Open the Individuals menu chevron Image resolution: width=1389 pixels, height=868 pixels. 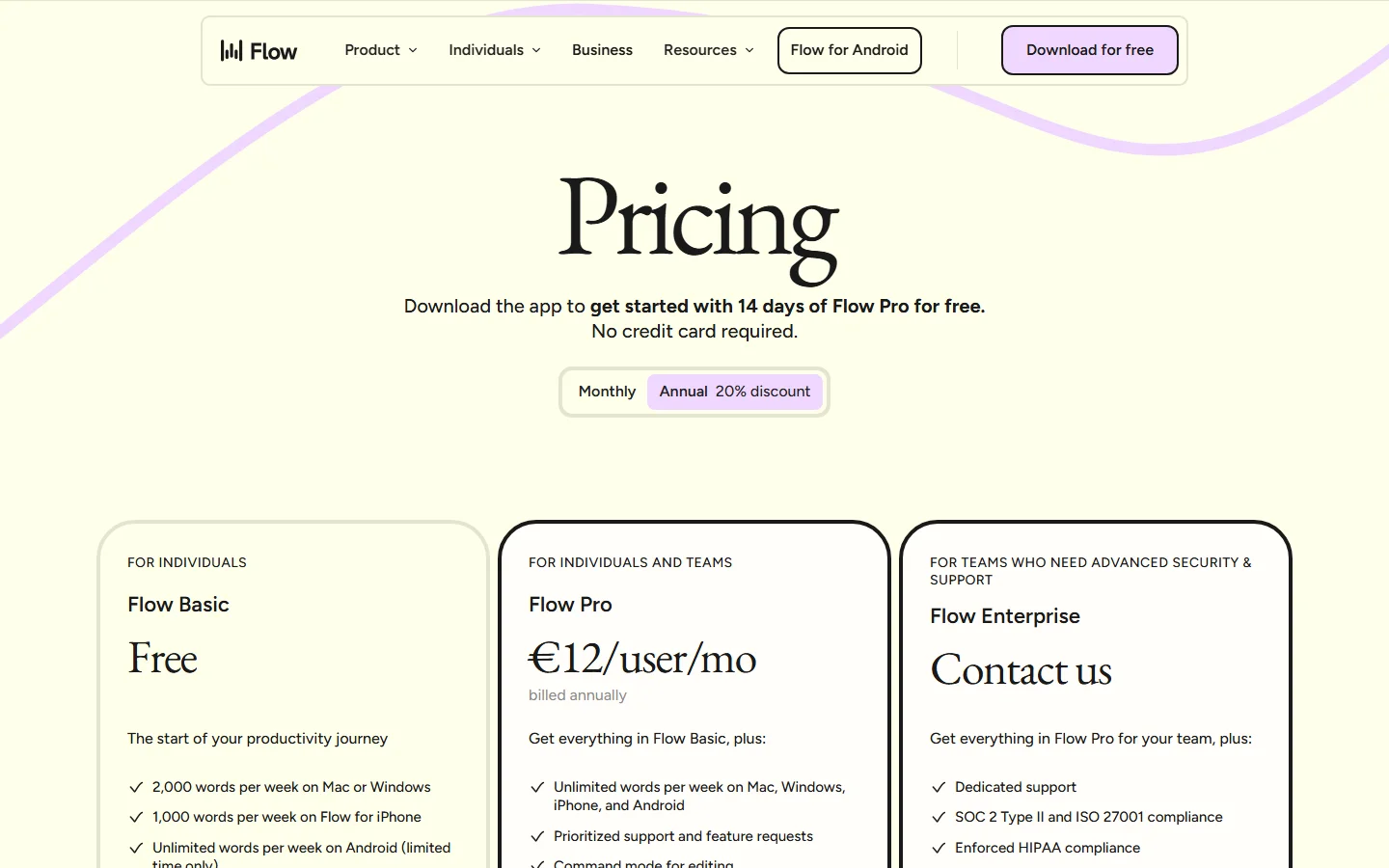(536, 50)
